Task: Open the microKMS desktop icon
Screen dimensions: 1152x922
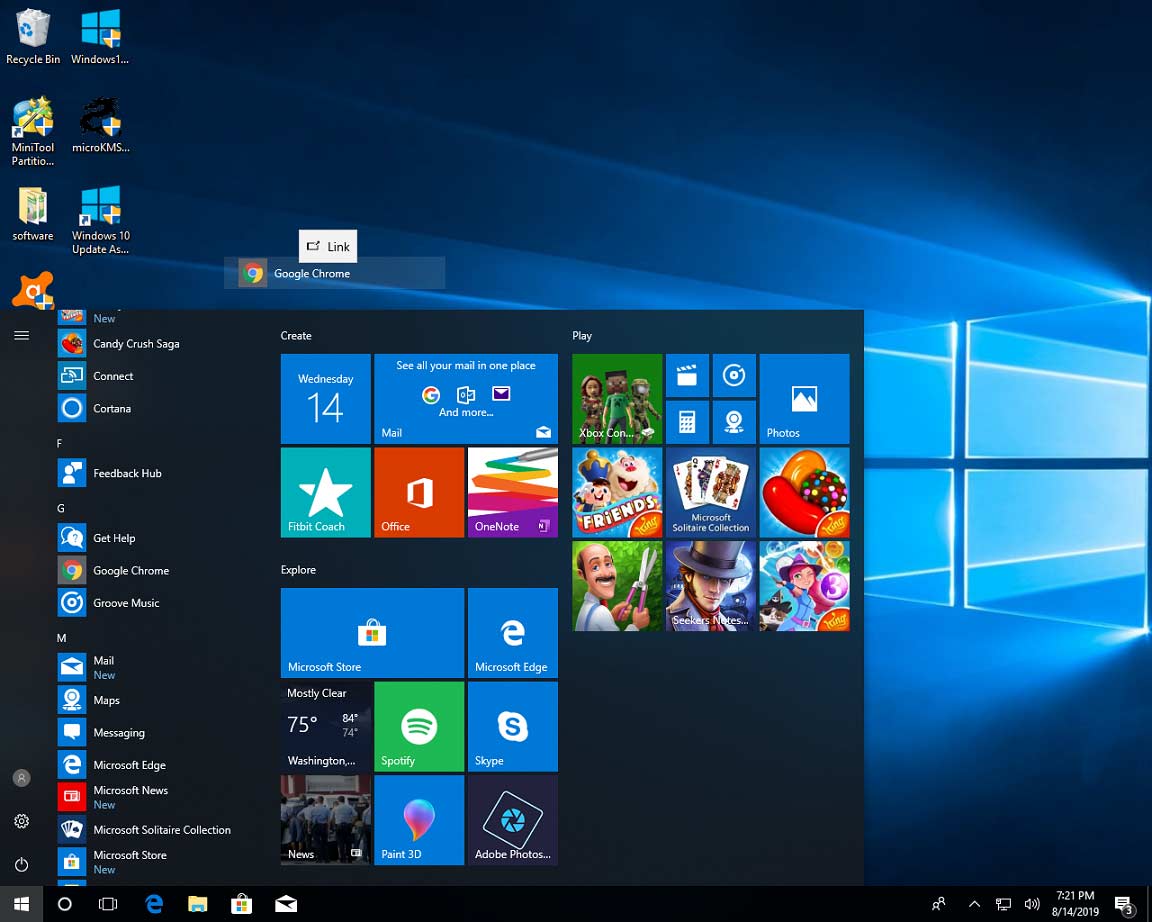Action: (x=101, y=125)
